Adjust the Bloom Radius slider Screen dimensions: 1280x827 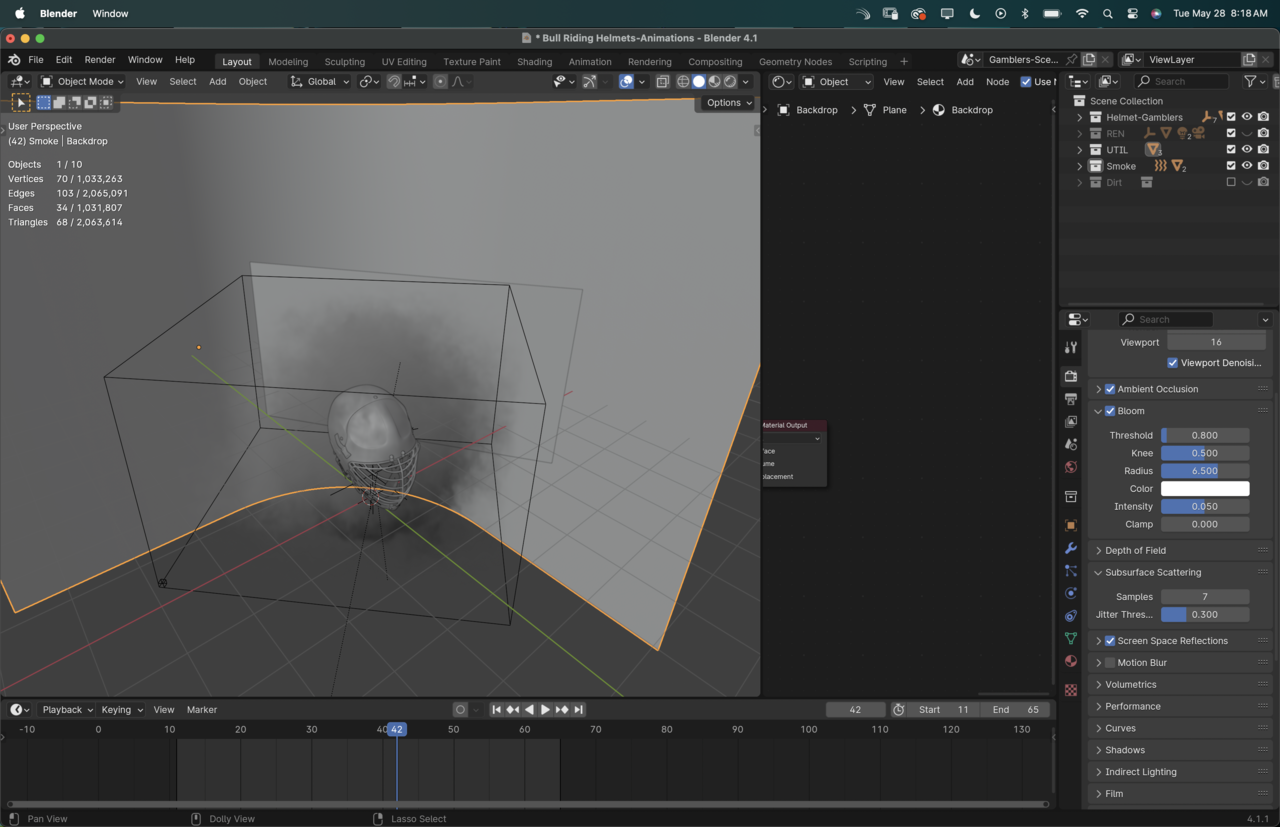click(x=1205, y=471)
